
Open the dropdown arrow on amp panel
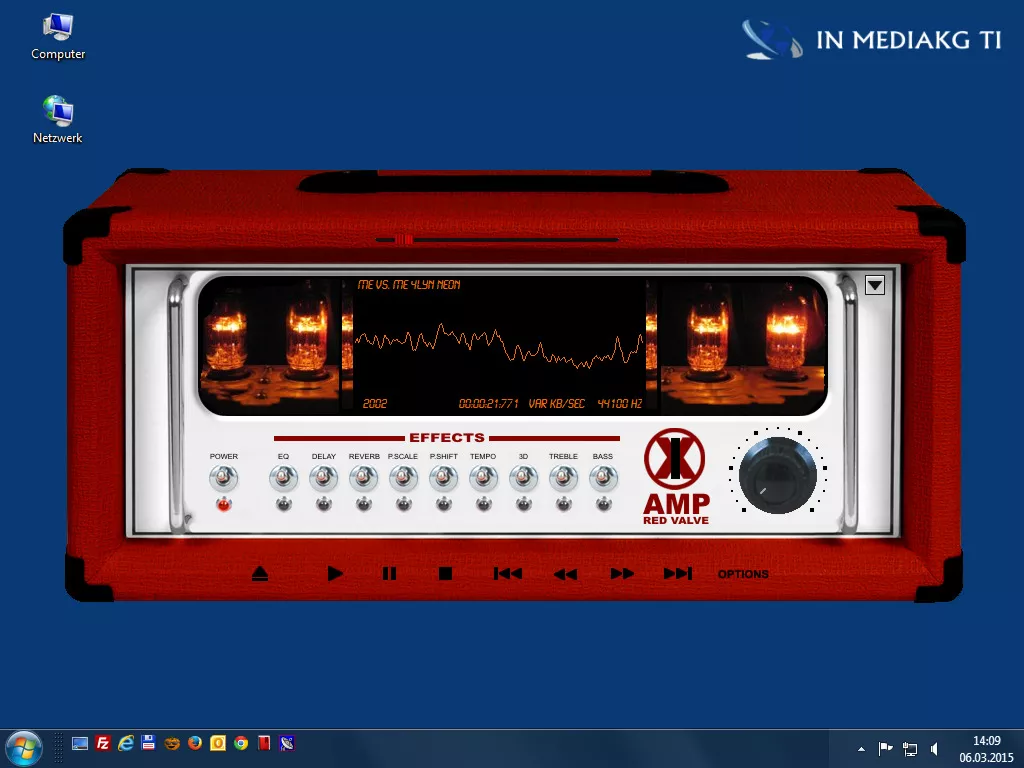875,285
